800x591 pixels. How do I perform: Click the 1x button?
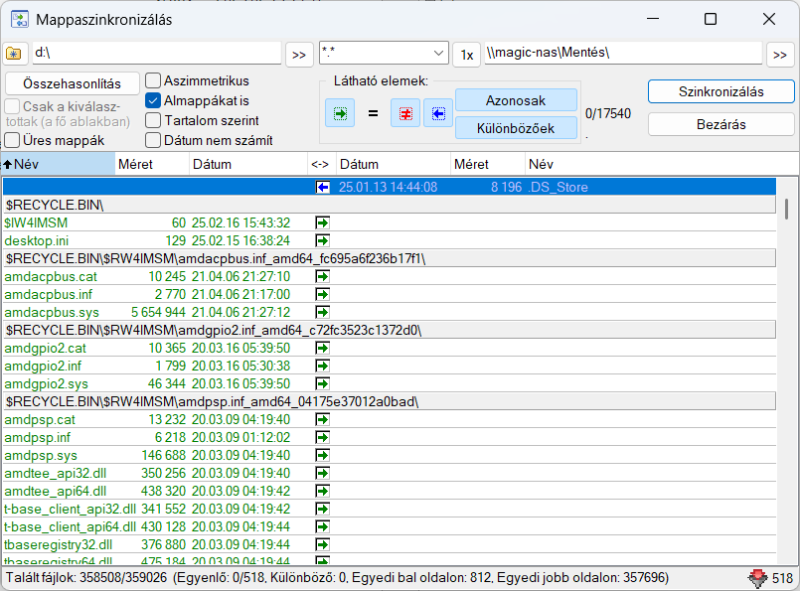pos(467,55)
